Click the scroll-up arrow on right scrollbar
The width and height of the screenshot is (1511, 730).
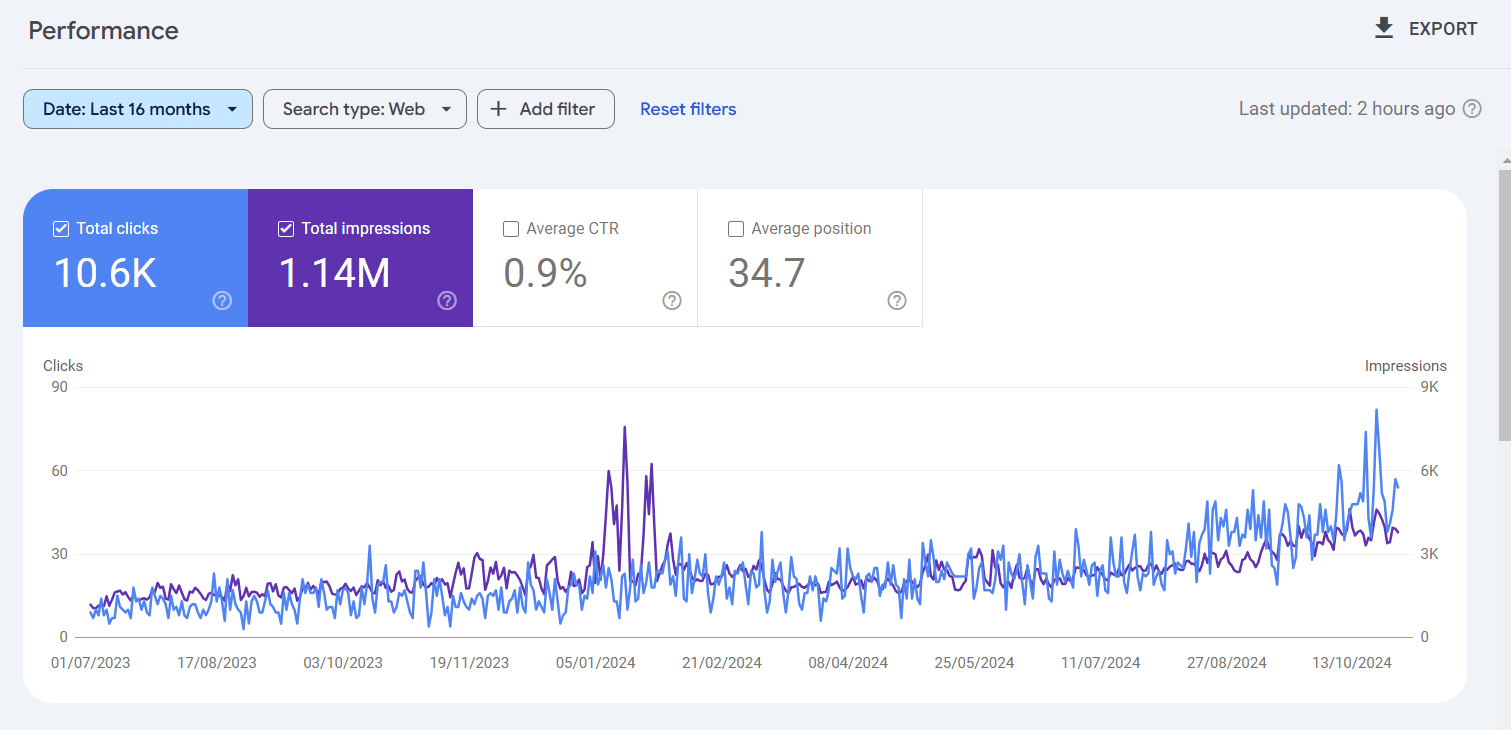click(x=1503, y=158)
